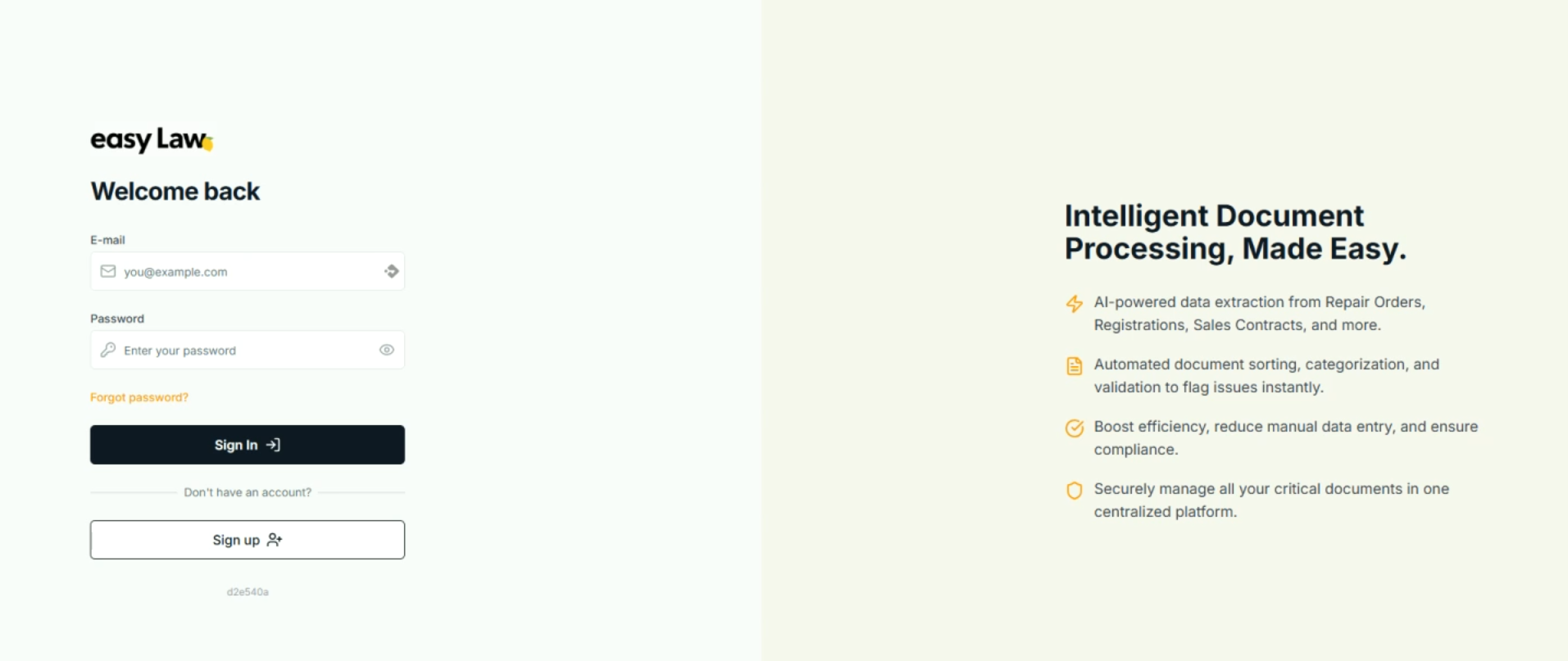Screen dimensions: 1568x661
Task: Click the envelope icon in the E-mail field
Action: click(x=108, y=271)
